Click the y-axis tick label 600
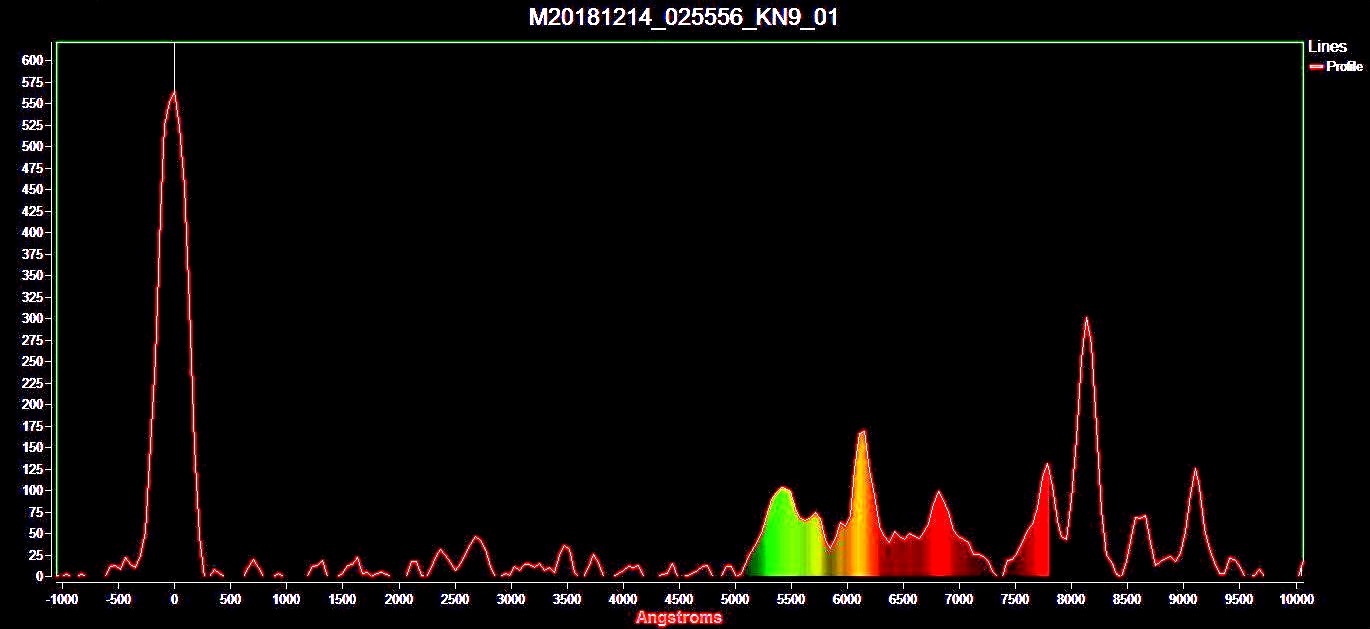Screen dimensions: 1370x629 click(32, 60)
